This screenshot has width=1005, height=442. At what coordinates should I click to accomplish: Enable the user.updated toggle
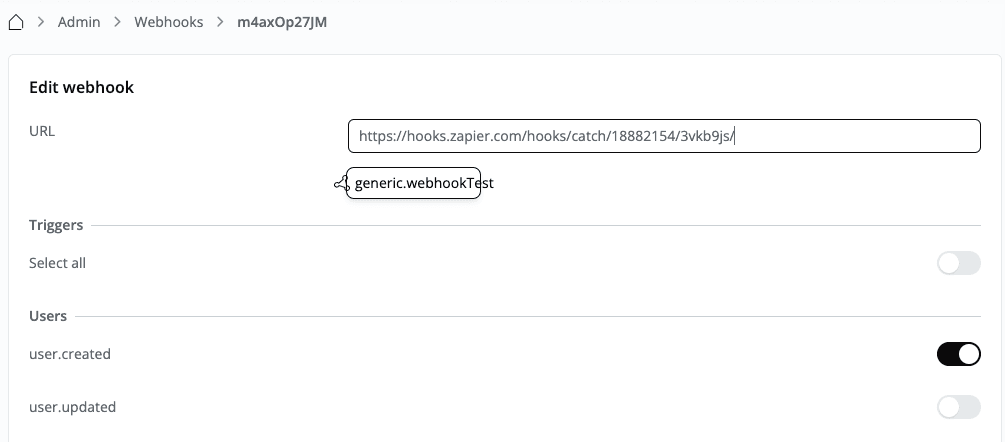(x=958, y=407)
